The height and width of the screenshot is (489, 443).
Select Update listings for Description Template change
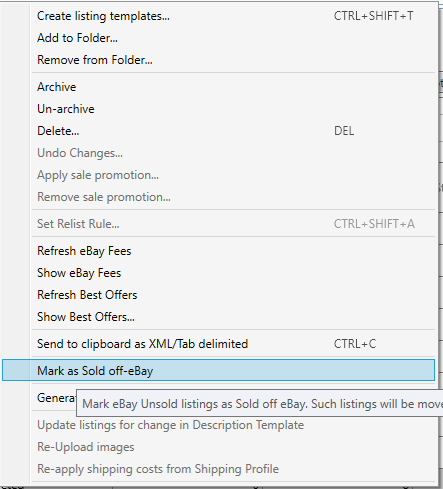(x=218, y=425)
